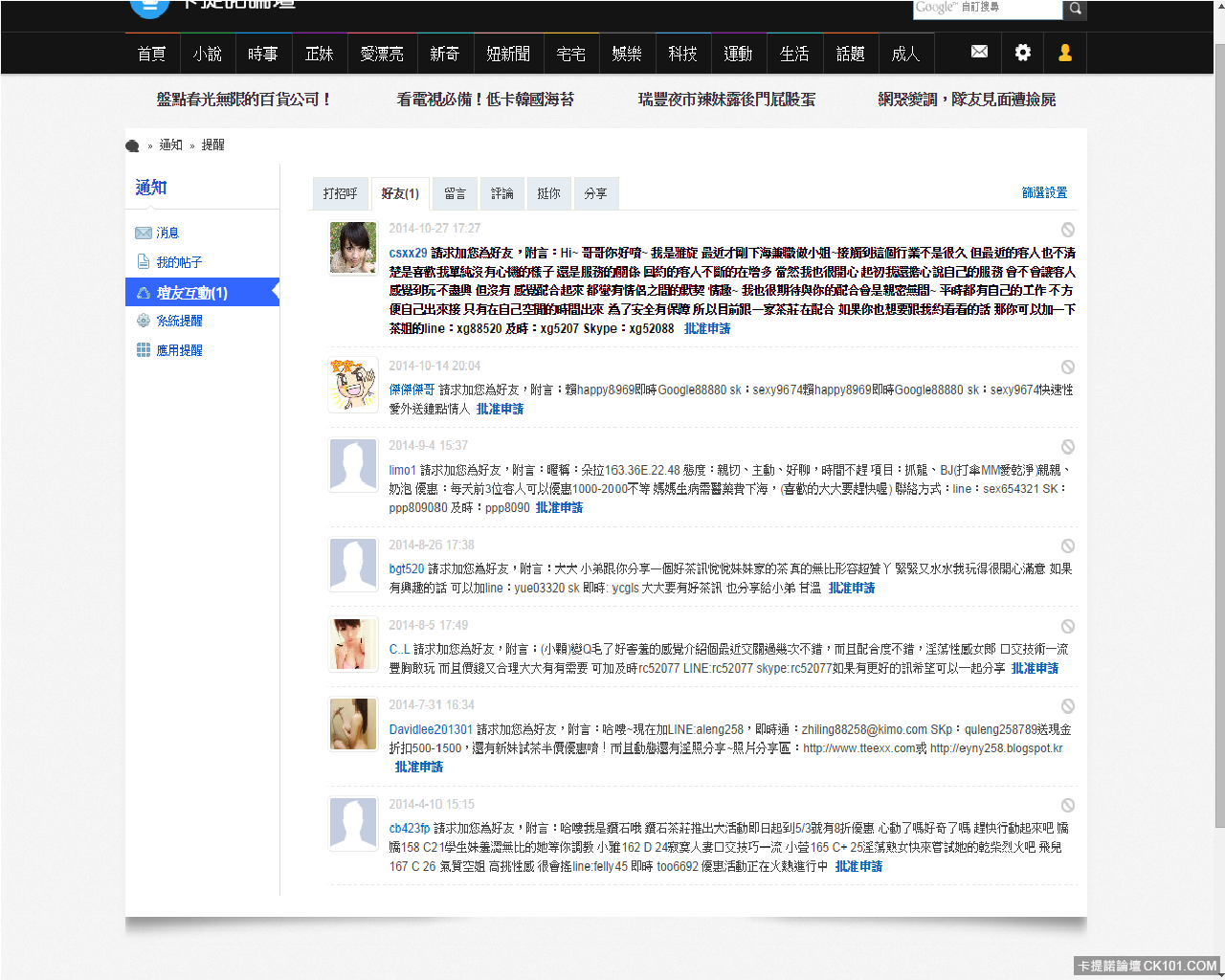
Task: Focus the Google custom search field
Action: coord(988,9)
